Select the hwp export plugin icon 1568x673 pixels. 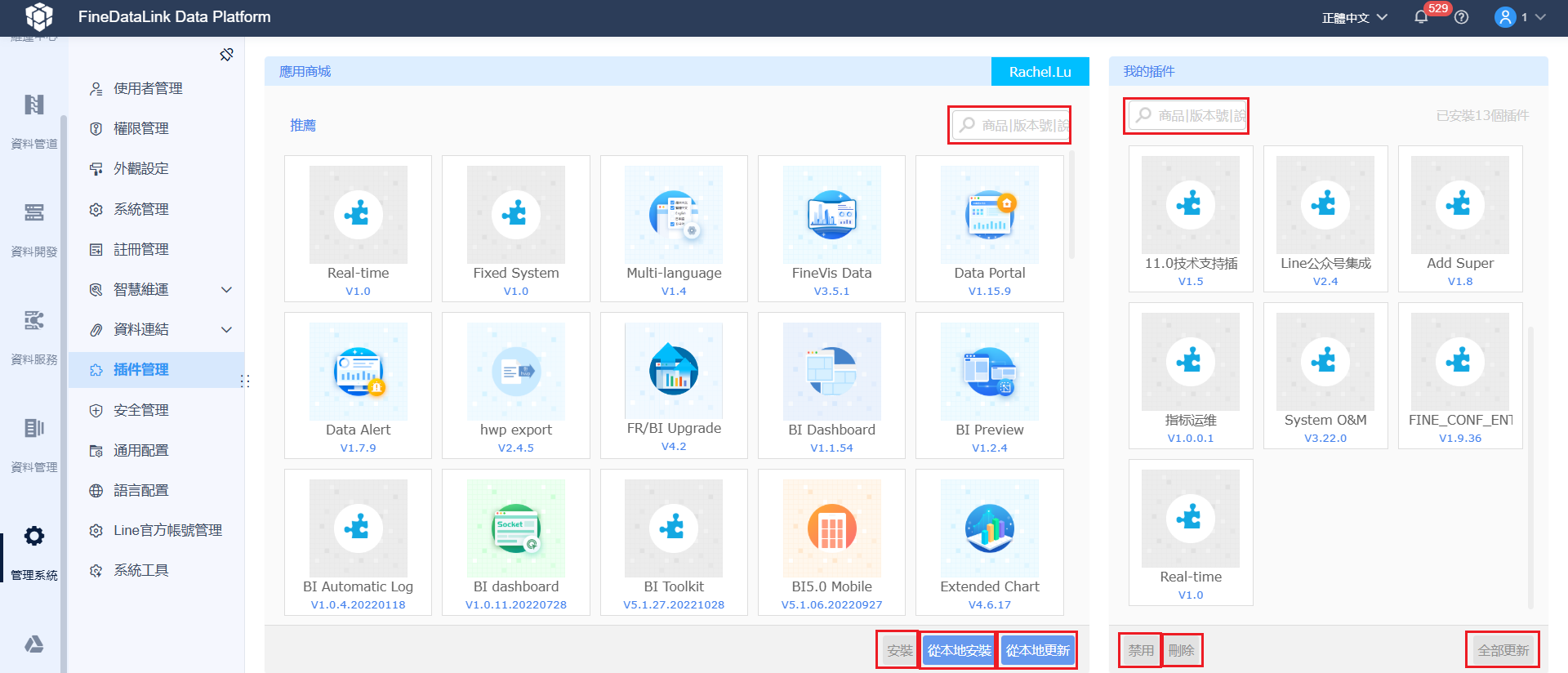[516, 372]
